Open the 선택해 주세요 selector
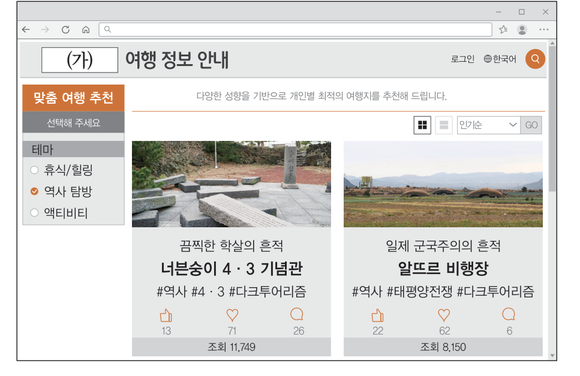This screenshot has width=580, height=376. coord(73,122)
